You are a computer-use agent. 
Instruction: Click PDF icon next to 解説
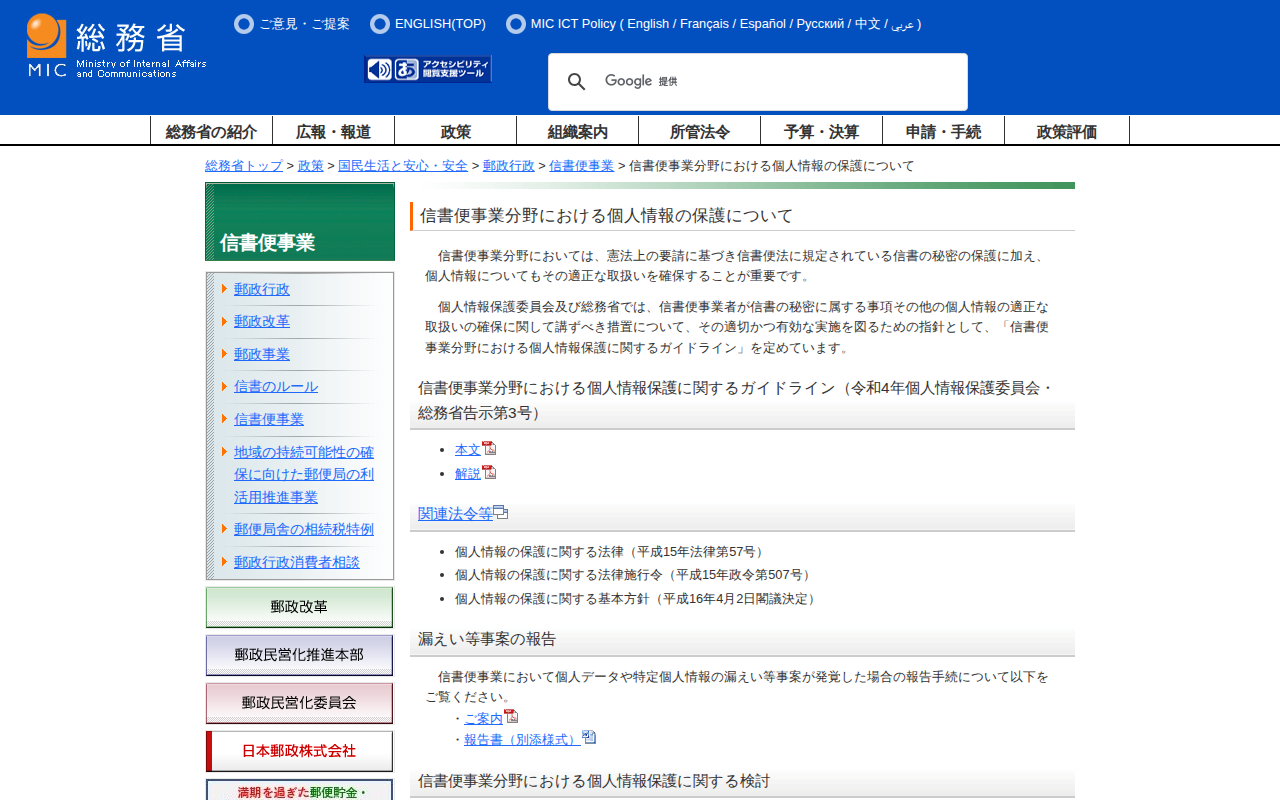click(489, 473)
